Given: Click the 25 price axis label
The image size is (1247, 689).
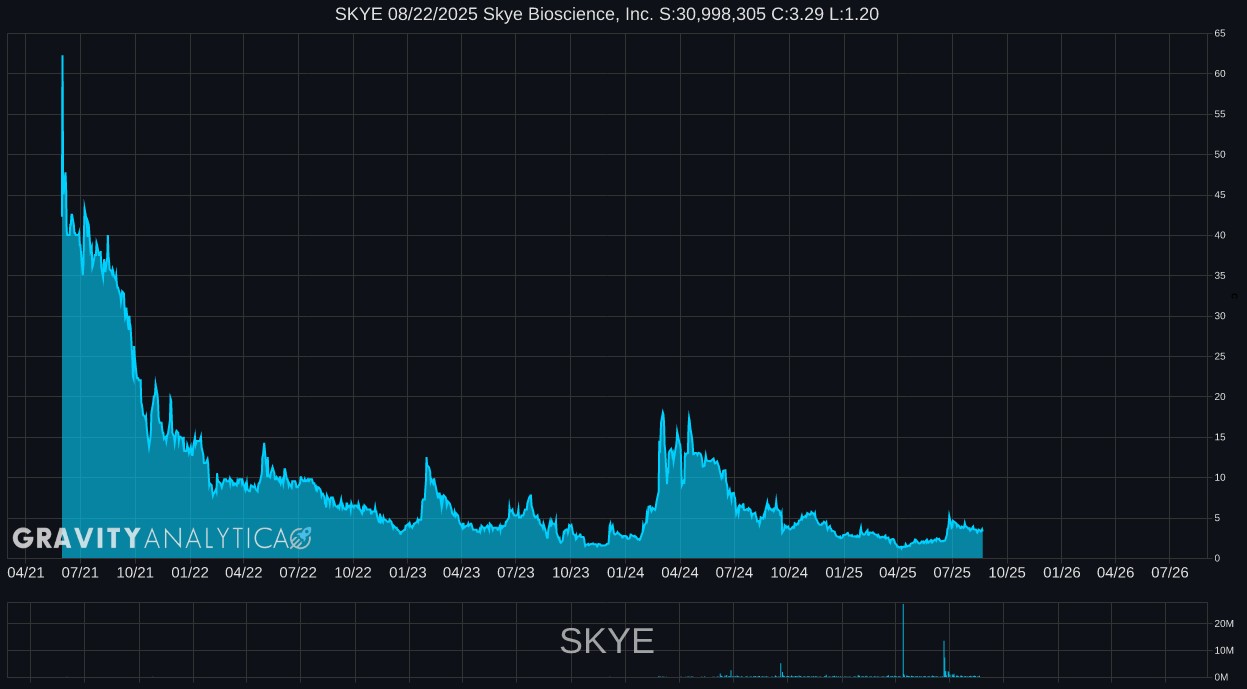Looking at the screenshot, I should click(1220, 357).
